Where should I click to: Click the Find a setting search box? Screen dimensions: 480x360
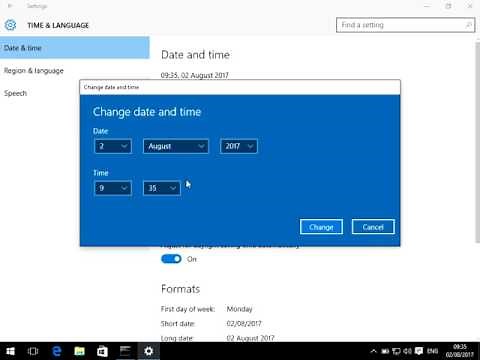[x=405, y=25]
